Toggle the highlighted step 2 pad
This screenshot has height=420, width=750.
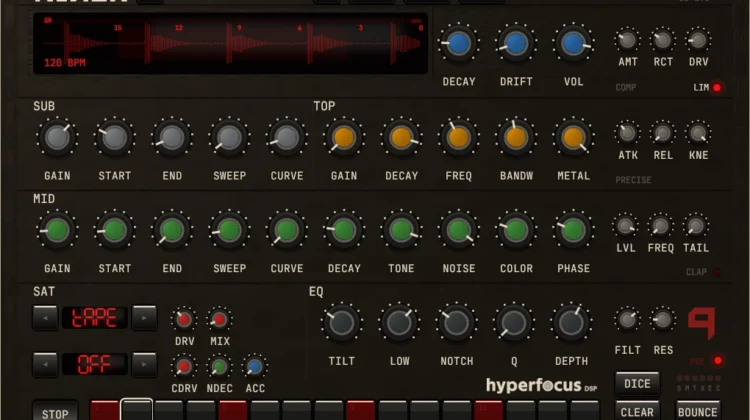tap(136, 410)
